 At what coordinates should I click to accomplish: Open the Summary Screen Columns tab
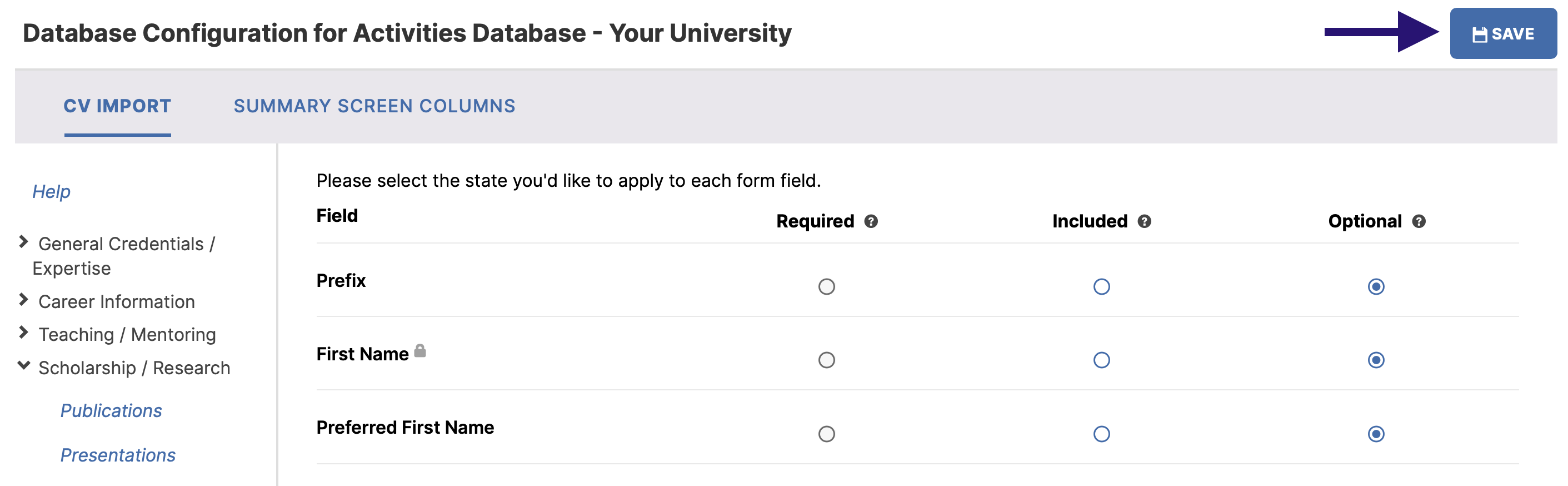[374, 106]
